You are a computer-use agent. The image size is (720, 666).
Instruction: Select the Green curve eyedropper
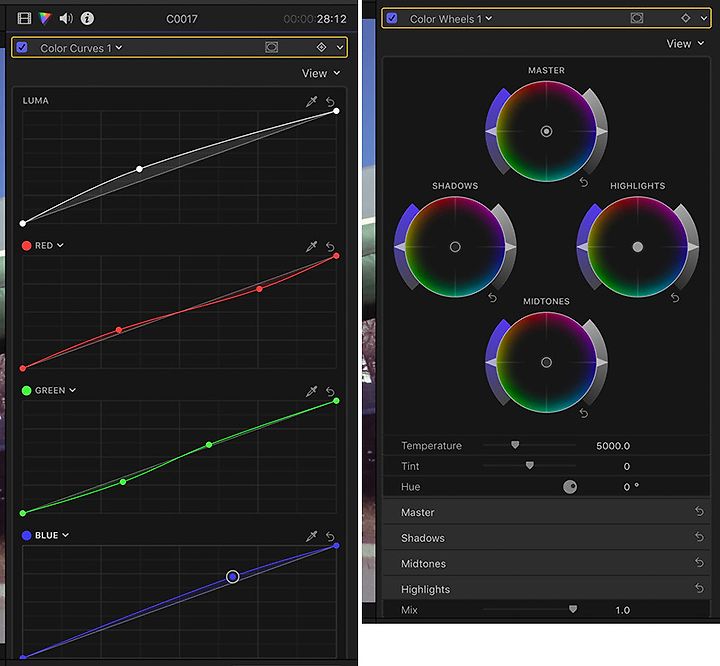311,391
